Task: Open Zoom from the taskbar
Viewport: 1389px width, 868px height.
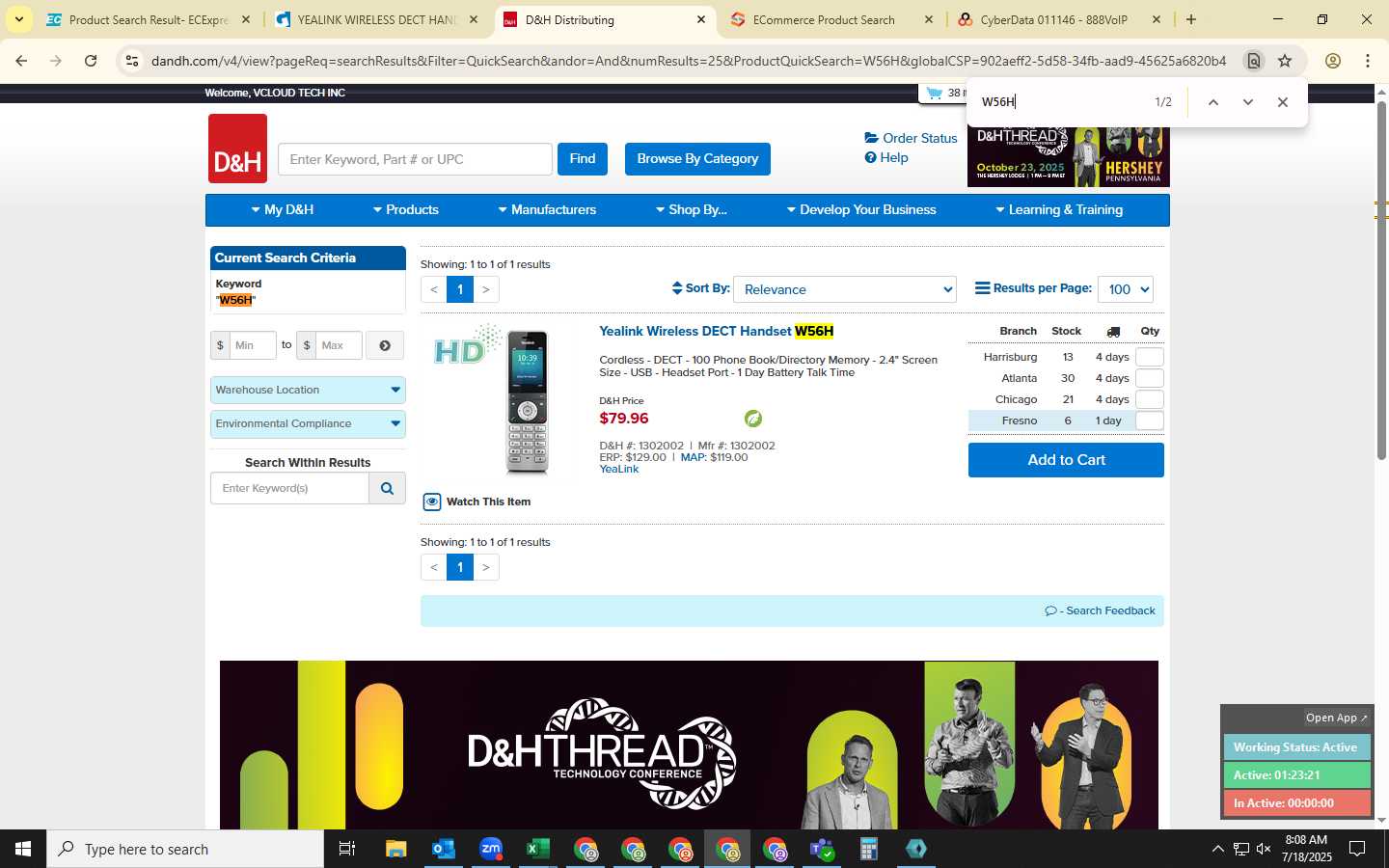Action: coord(491,849)
